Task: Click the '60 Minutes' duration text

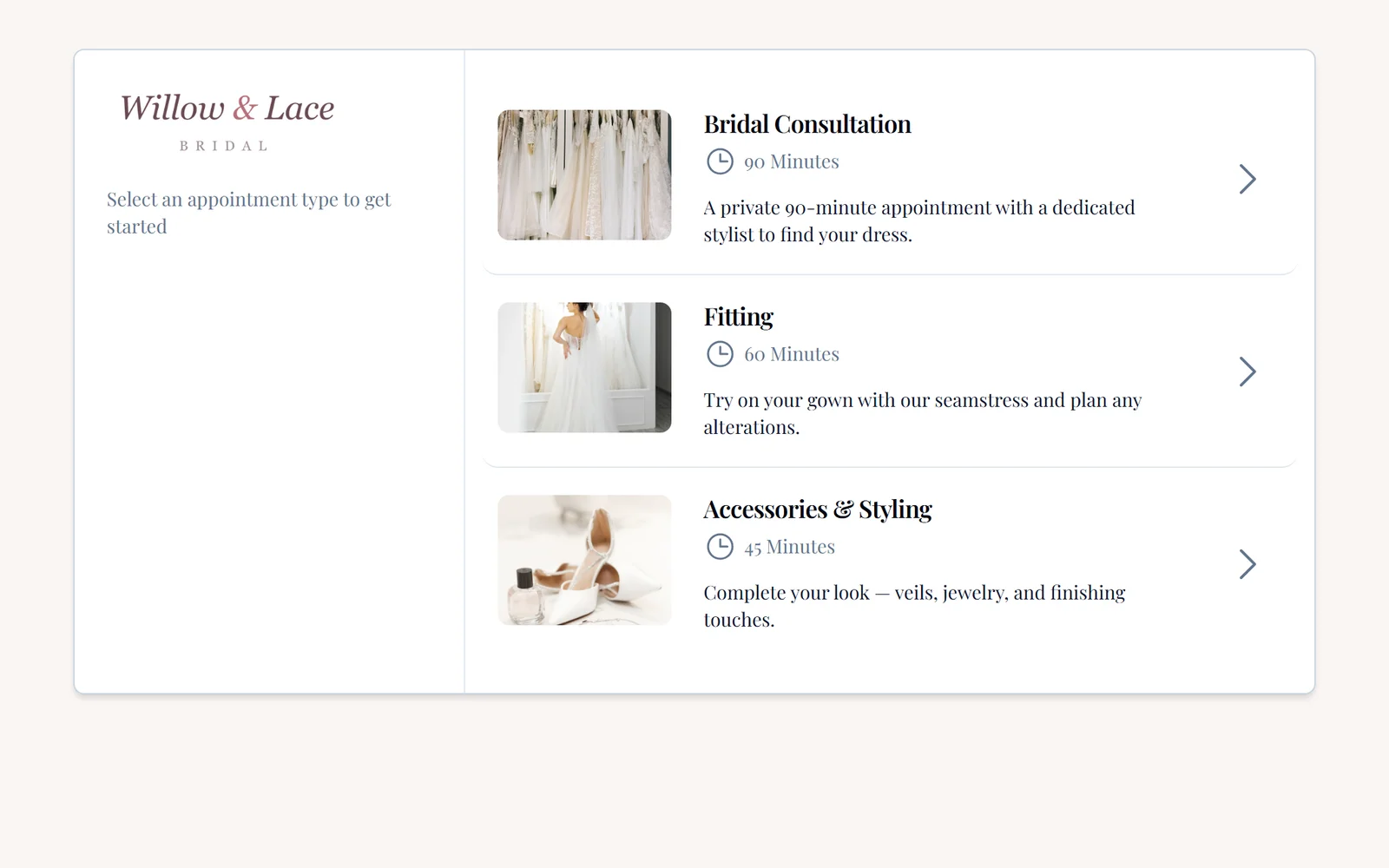Action: (792, 355)
